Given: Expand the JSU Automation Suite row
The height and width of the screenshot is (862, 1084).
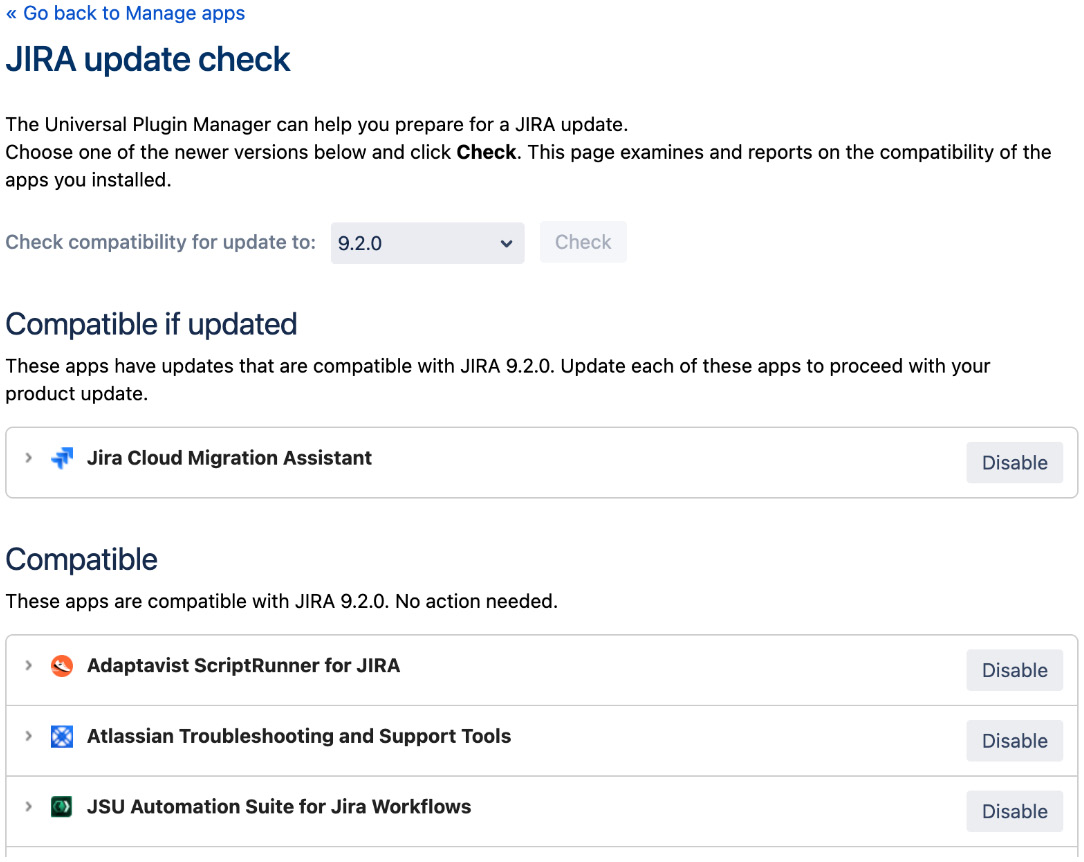Looking at the screenshot, I should 28,806.
